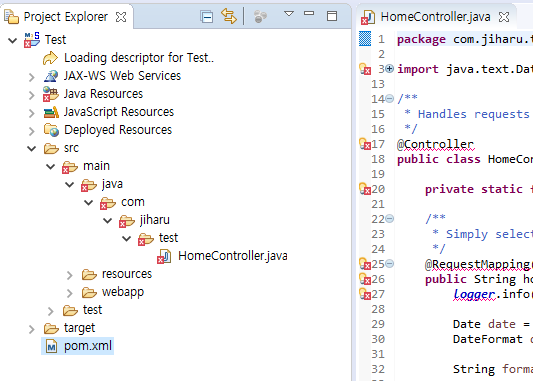Collapse Javadoc comment at line 14
This screenshot has width=533, height=381.
pos(390,99)
